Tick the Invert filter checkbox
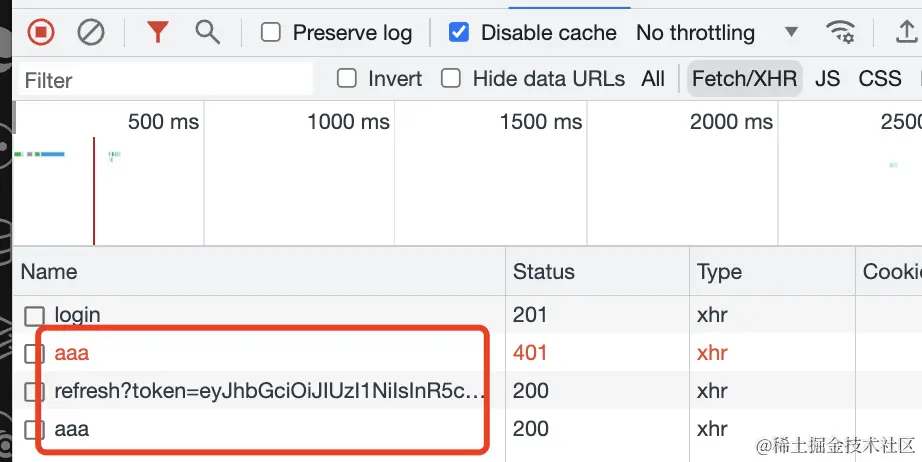Image resolution: width=922 pixels, height=462 pixels. tap(347, 78)
